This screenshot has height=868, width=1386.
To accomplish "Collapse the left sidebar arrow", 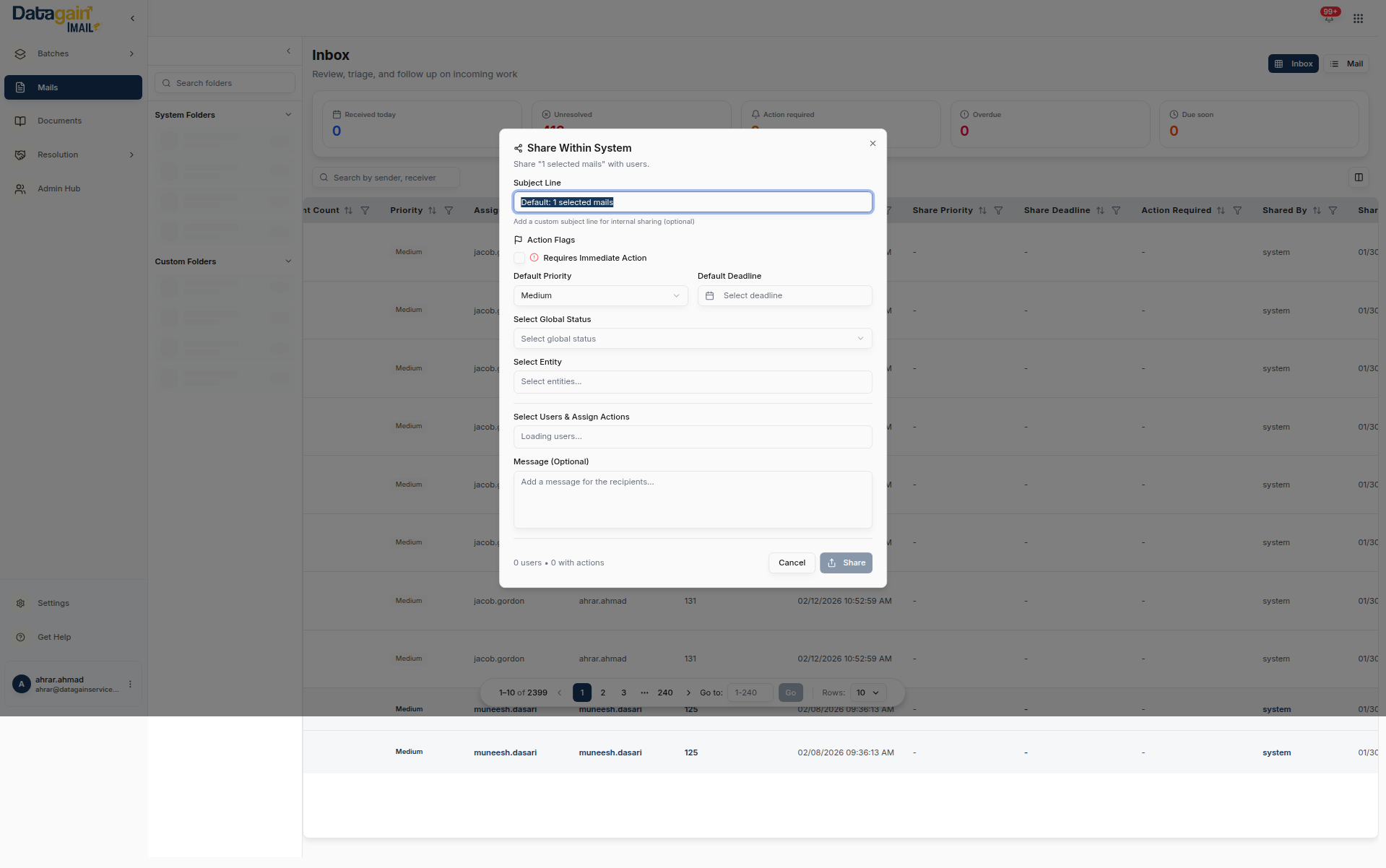I will click(x=132, y=19).
